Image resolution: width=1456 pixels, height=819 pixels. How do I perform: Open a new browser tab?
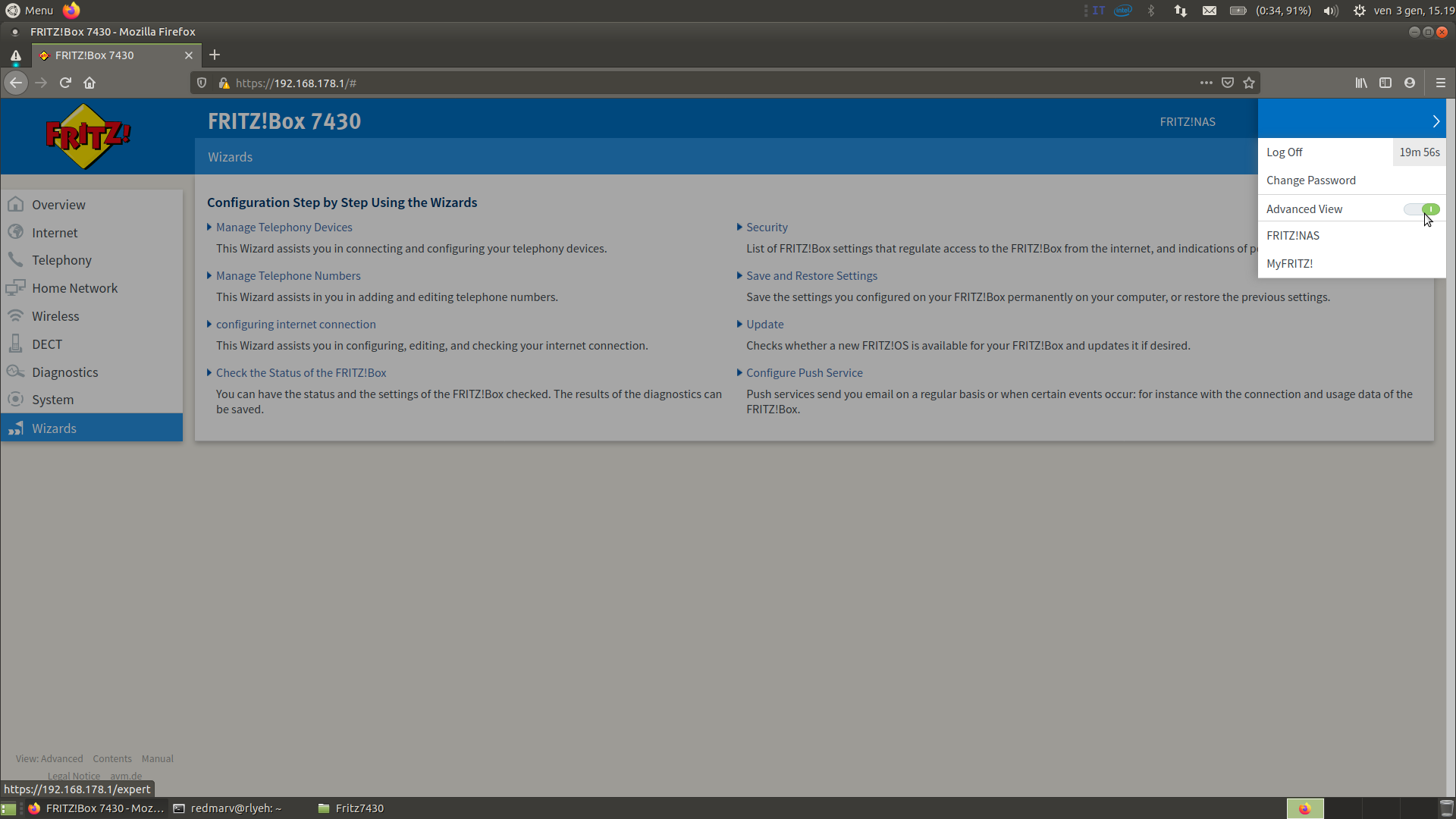tap(215, 55)
